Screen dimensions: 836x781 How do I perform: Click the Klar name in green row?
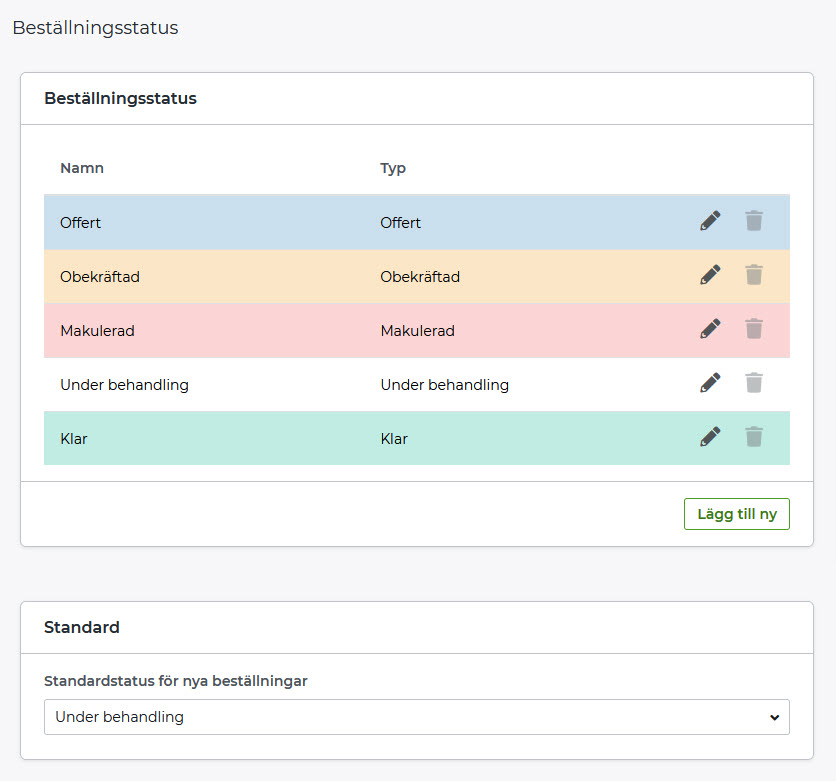pos(74,439)
